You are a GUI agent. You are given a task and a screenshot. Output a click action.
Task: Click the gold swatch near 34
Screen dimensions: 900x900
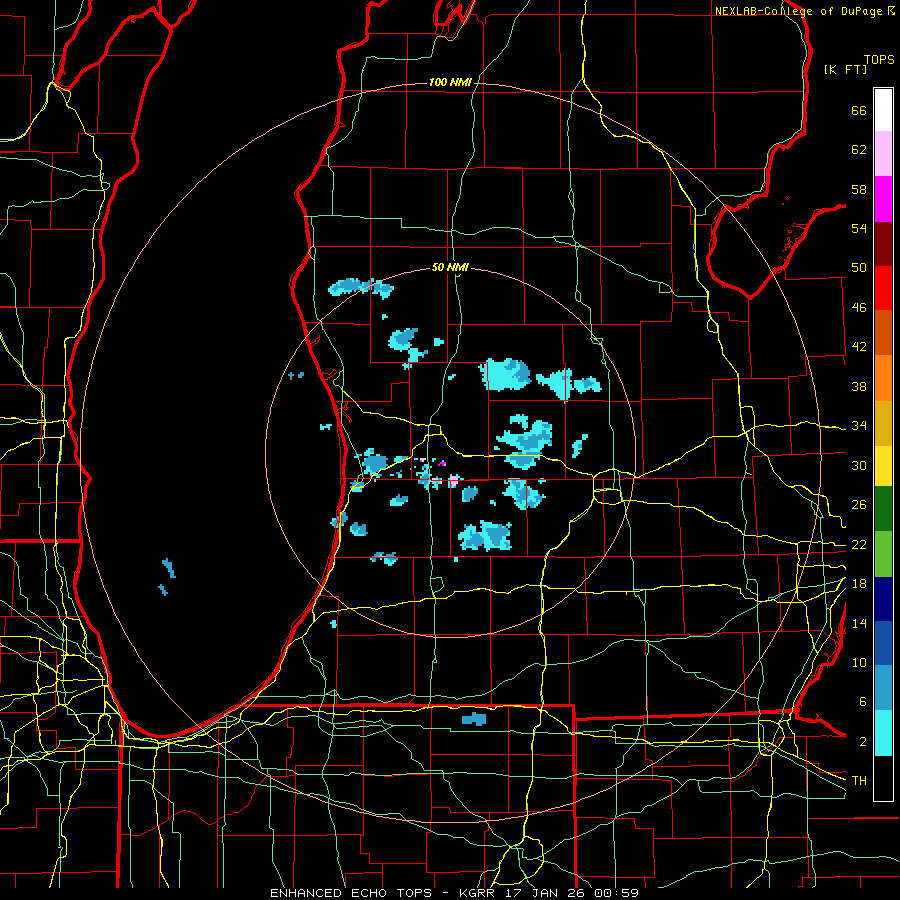883,423
